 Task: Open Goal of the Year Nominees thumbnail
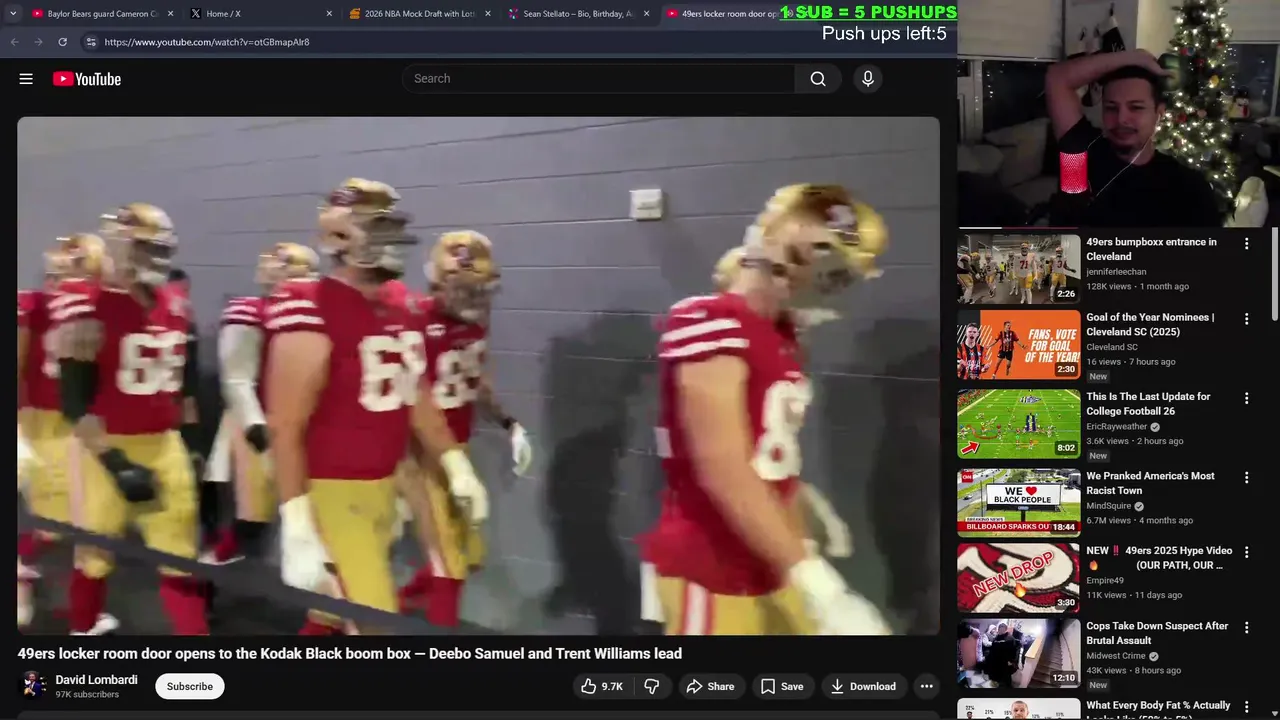pyautogui.click(x=1019, y=344)
